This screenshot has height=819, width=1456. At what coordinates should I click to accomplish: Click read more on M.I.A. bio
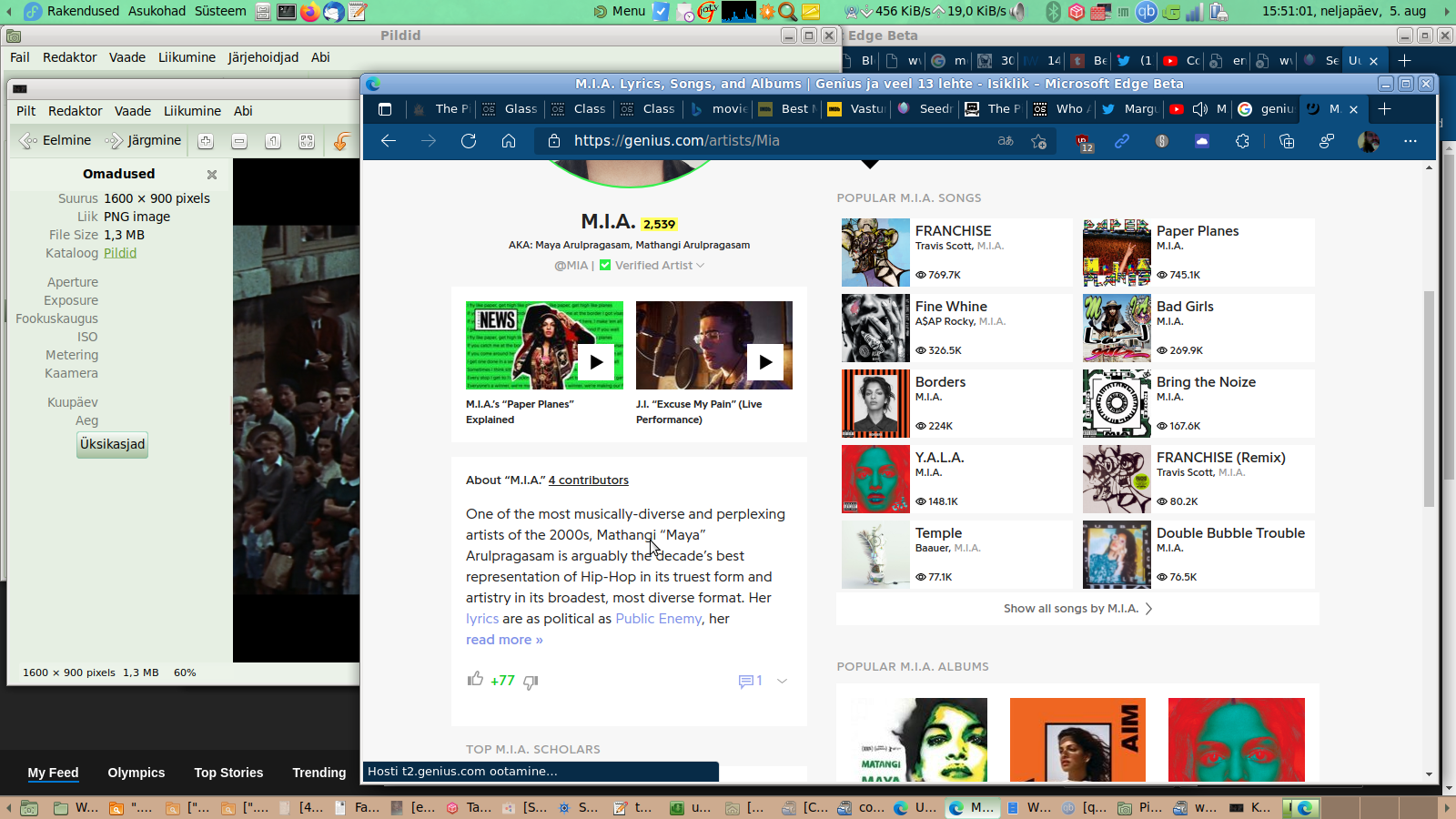[x=504, y=640]
